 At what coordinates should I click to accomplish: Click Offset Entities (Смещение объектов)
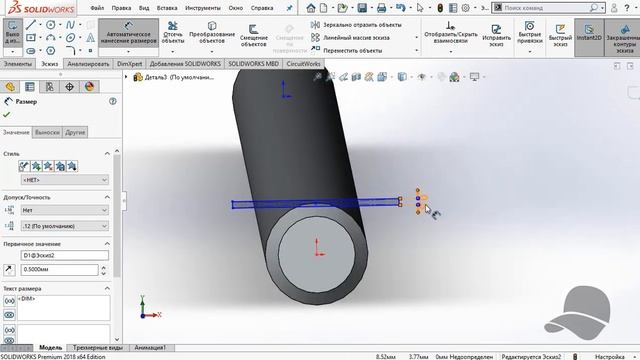coord(253,35)
